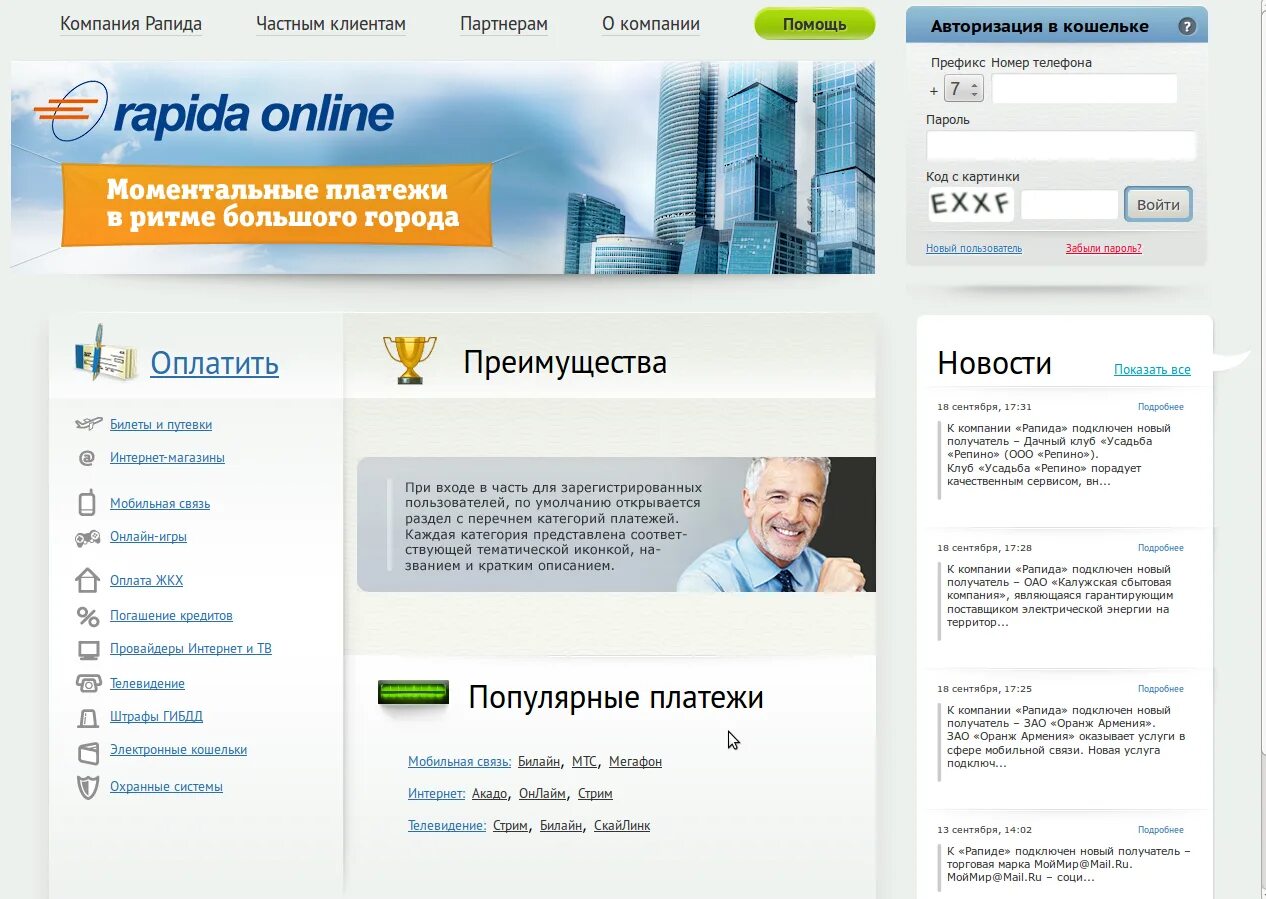Click the phone icon beside Мобильная связь
This screenshot has width=1266, height=899.
pos(87,503)
